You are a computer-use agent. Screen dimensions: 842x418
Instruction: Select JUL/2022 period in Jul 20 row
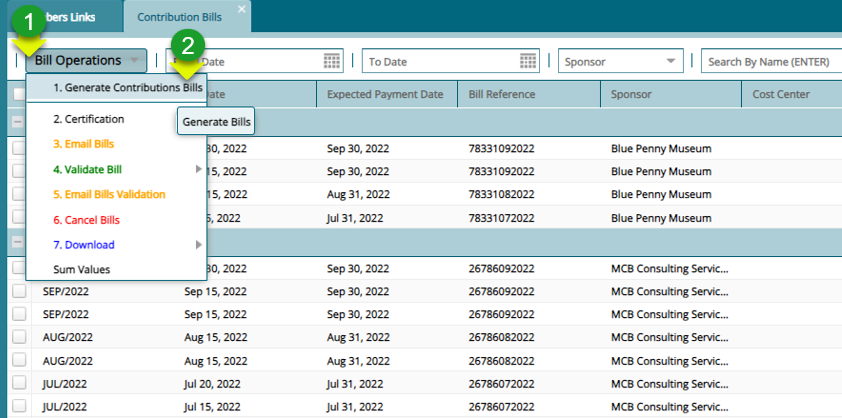64,384
